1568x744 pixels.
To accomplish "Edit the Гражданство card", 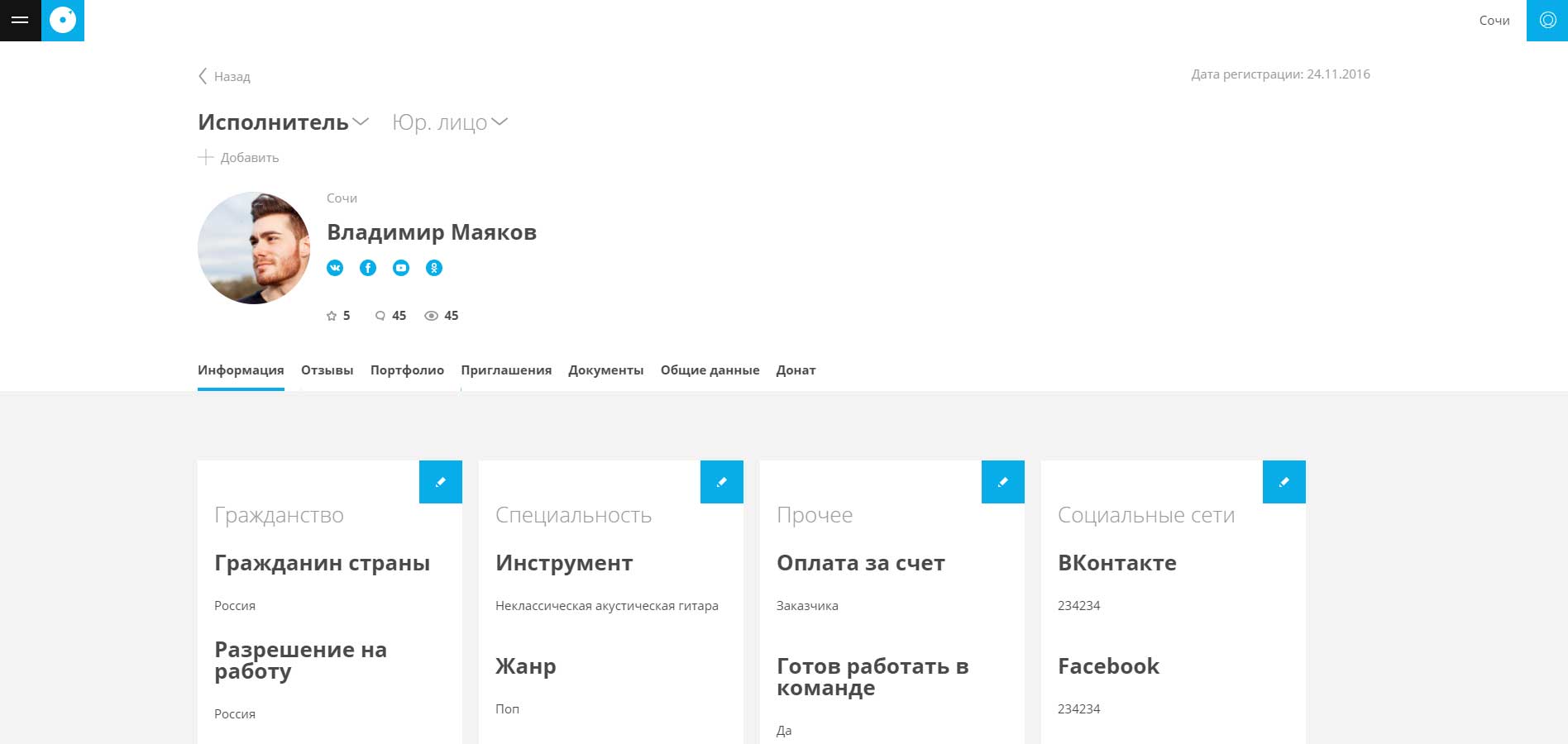I will coord(441,482).
